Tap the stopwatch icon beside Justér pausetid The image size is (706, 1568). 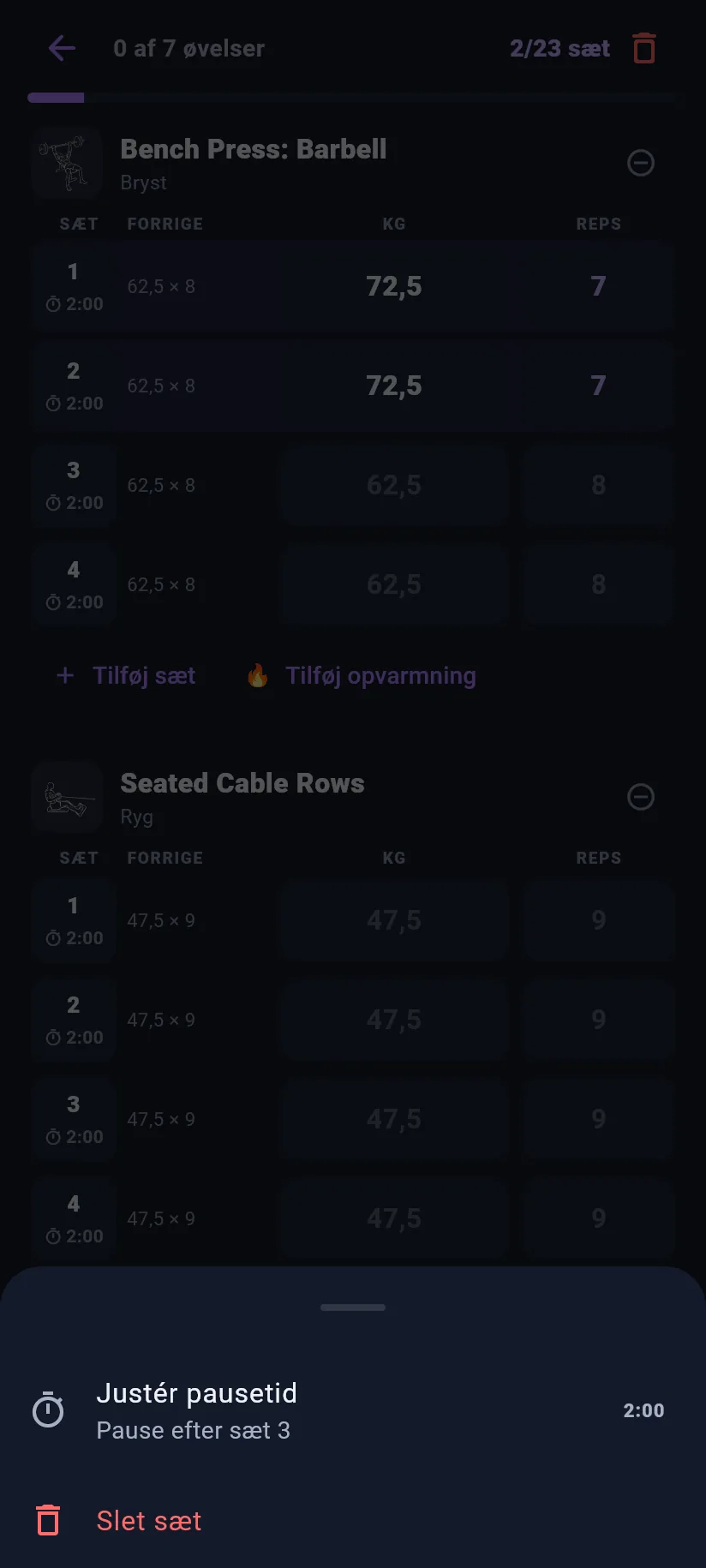(x=48, y=1409)
